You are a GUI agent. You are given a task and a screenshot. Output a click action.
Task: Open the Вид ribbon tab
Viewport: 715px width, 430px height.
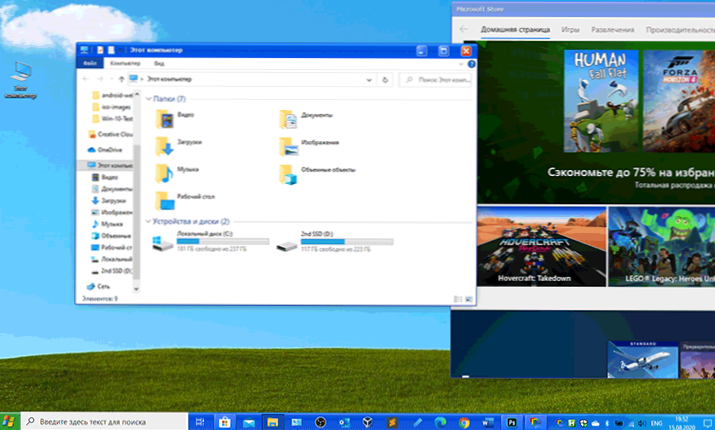159,63
